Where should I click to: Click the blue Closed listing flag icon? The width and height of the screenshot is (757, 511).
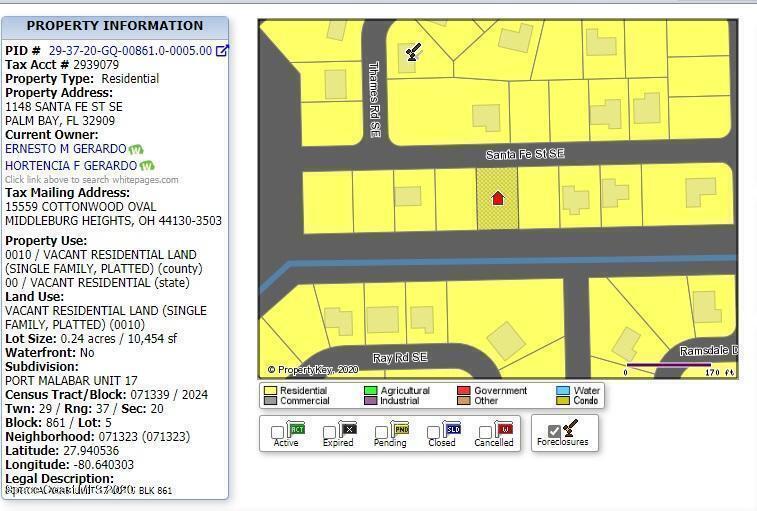(451, 428)
